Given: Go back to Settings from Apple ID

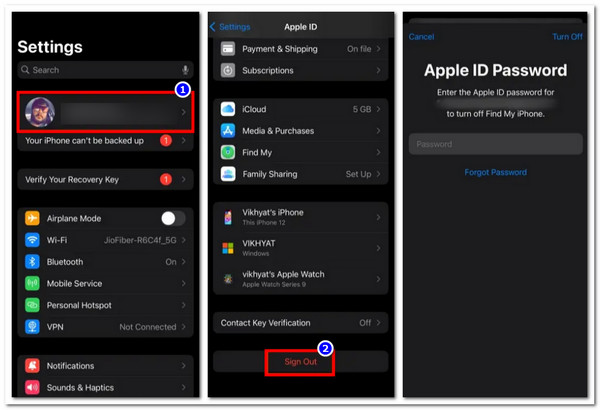Looking at the screenshot, I should [x=230, y=27].
